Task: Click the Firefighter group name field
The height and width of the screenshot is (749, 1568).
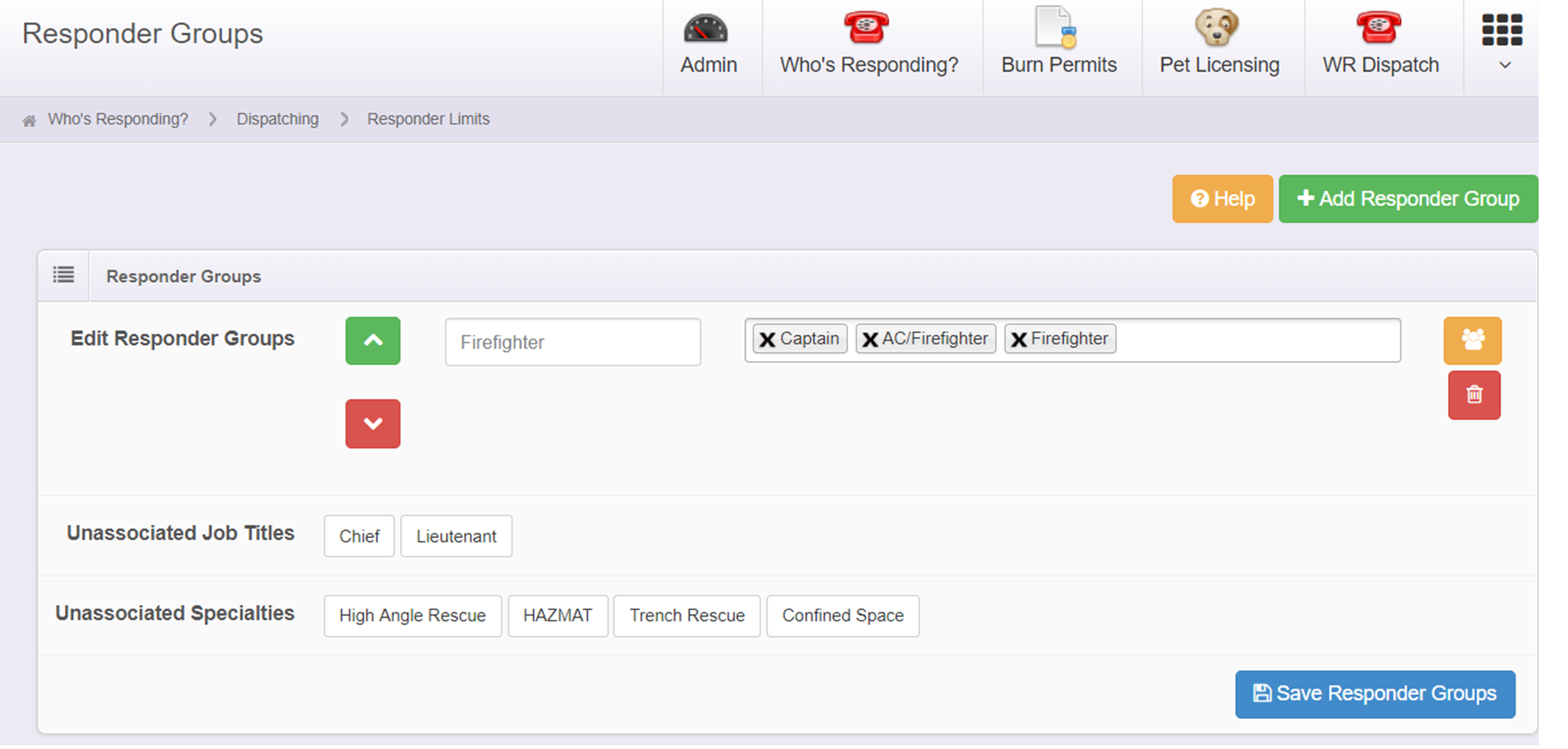Action: tap(572, 342)
